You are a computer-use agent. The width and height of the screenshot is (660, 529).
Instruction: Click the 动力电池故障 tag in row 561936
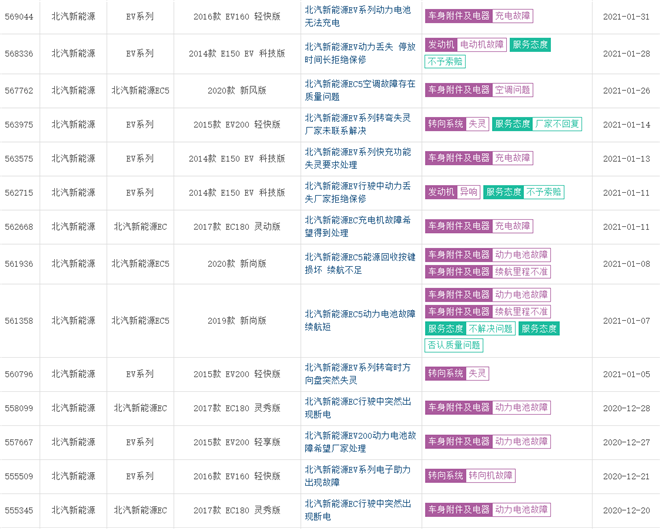pos(521,255)
